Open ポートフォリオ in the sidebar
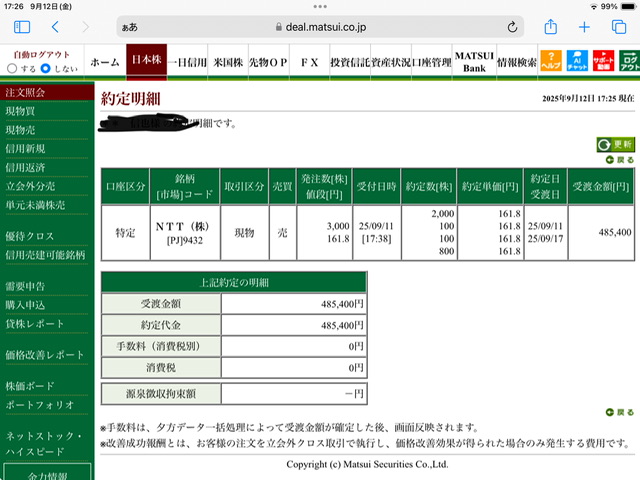Viewport: 640px width, 480px height. (40, 405)
